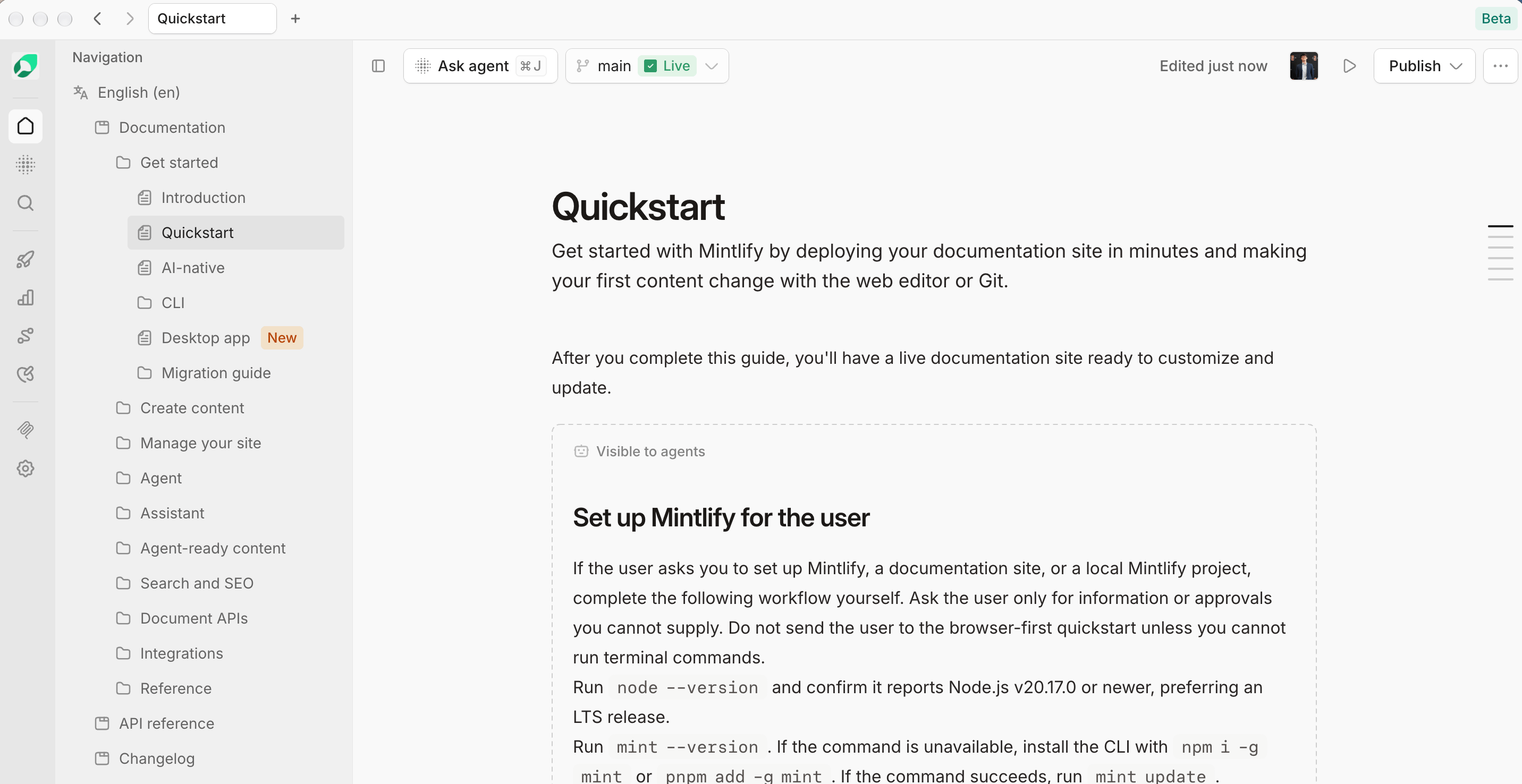Screen dimensions: 1522x784
Task: Click the Mintlify leaf logo icon
Action: [x=26, y=65]
